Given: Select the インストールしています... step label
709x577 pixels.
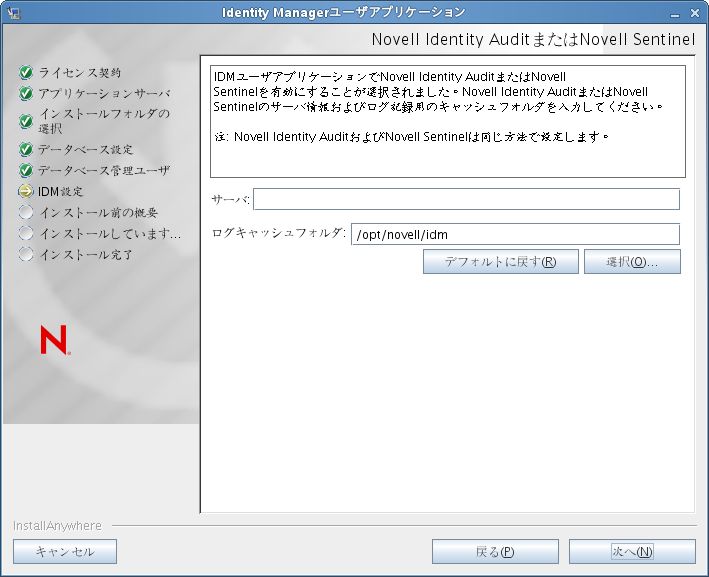Looking at the screenshot, I should (110, 234).
